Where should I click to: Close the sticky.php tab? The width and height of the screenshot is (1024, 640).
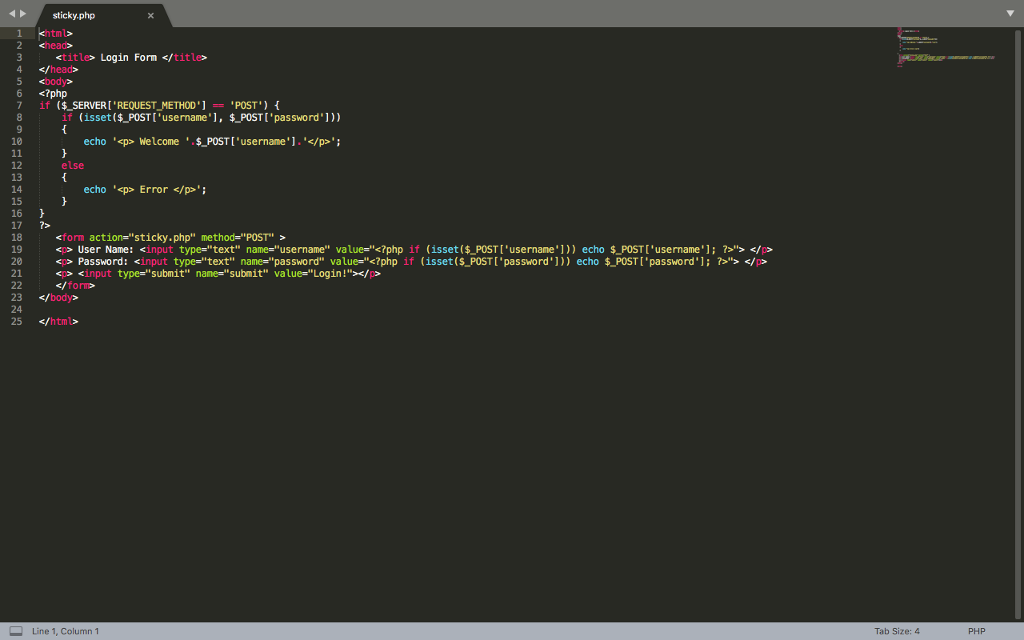pyautogui.click(x=151, y=16)
